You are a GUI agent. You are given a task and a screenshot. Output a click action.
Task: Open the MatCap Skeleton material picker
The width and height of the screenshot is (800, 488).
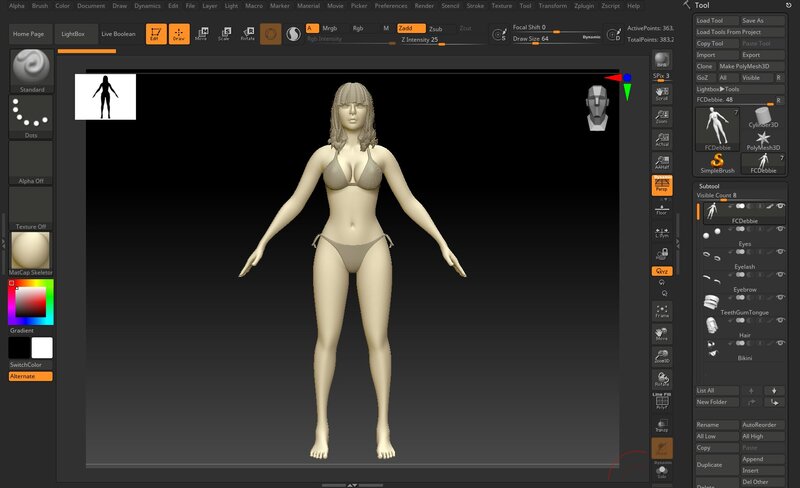pyautogui.click(x=30, y=250)
